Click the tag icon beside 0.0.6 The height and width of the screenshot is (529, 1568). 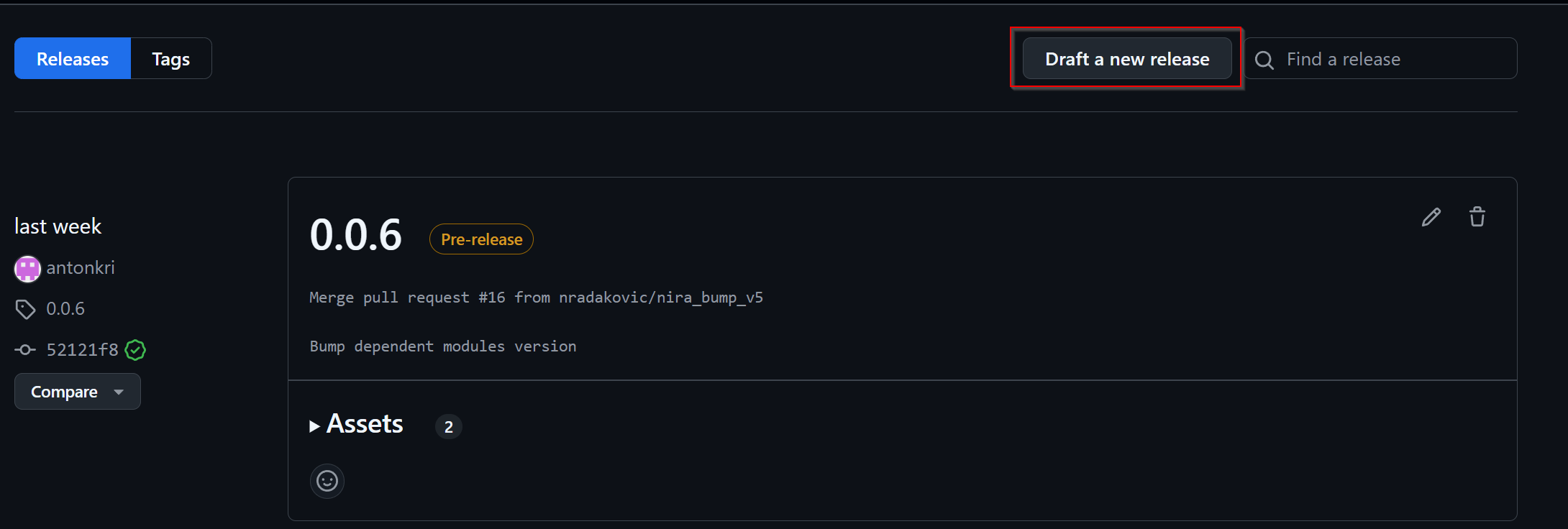(x=25, y=309)
